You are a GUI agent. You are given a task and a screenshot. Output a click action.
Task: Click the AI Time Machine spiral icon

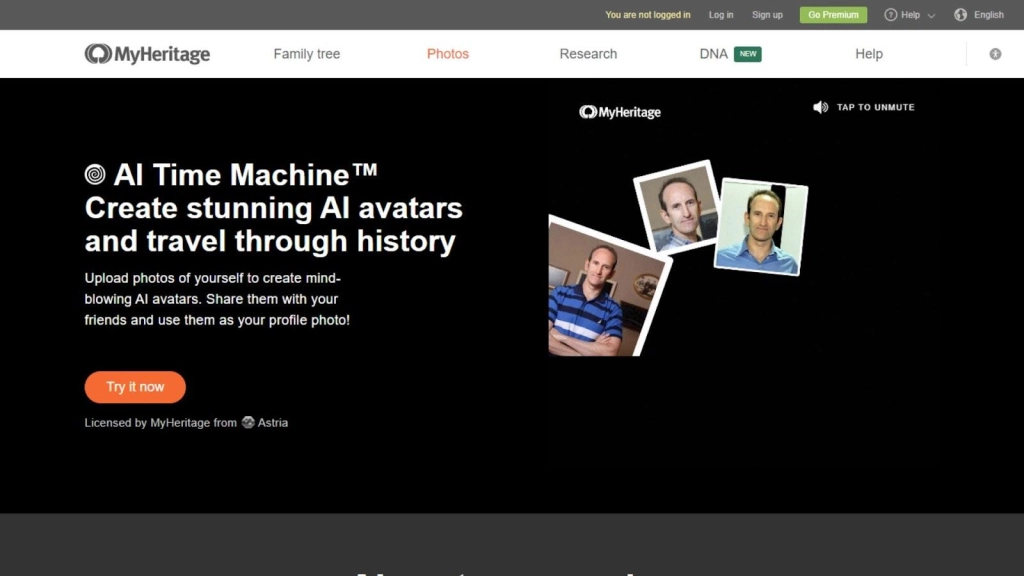pos(95,174)
